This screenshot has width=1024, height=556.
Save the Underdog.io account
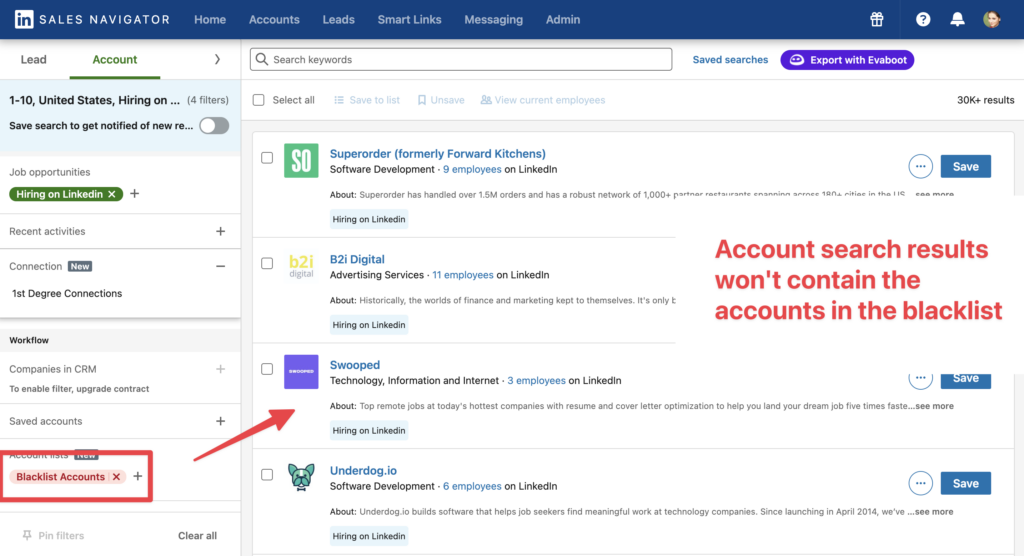(965, 483)
